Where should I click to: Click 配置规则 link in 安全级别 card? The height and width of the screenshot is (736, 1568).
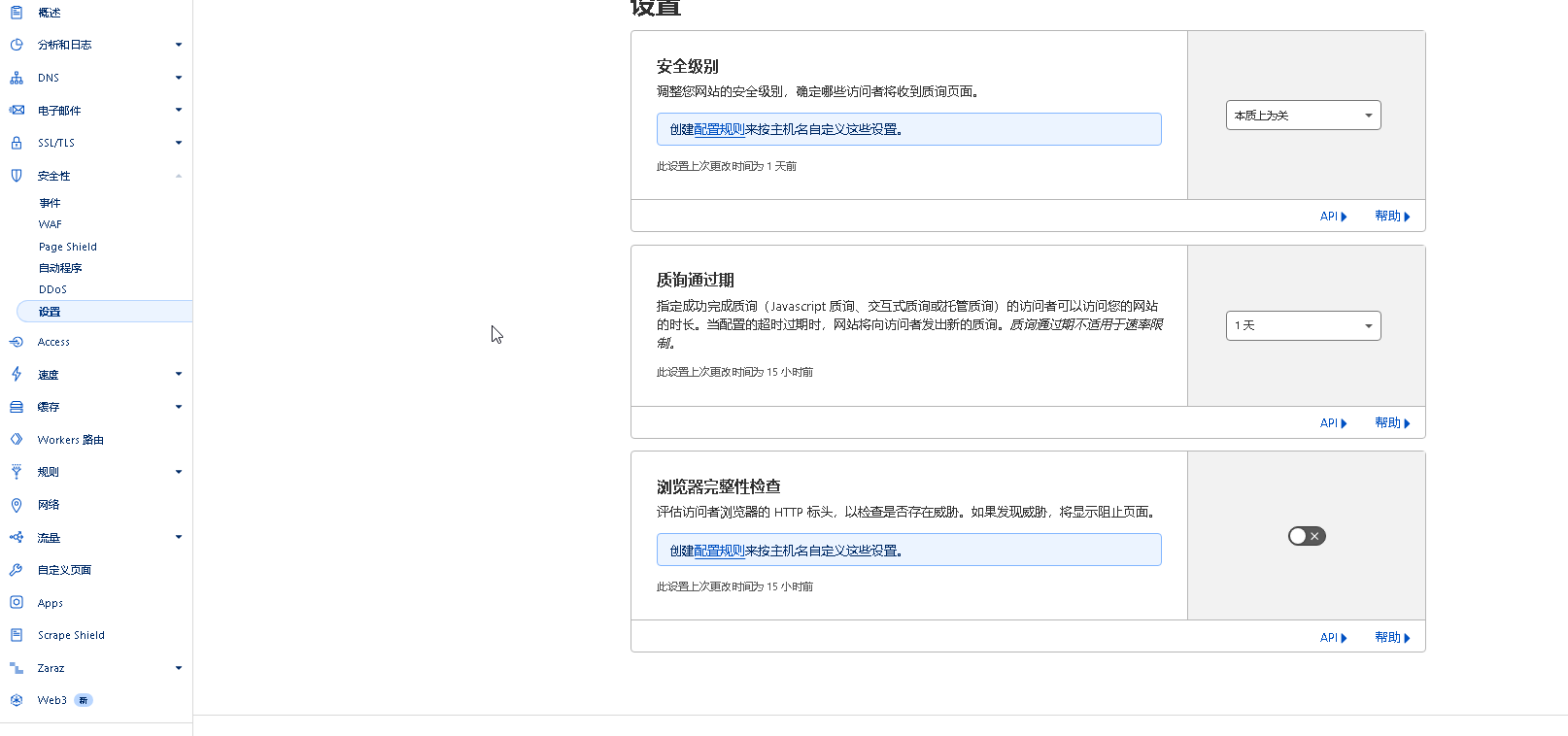click(x=719, y=130)
